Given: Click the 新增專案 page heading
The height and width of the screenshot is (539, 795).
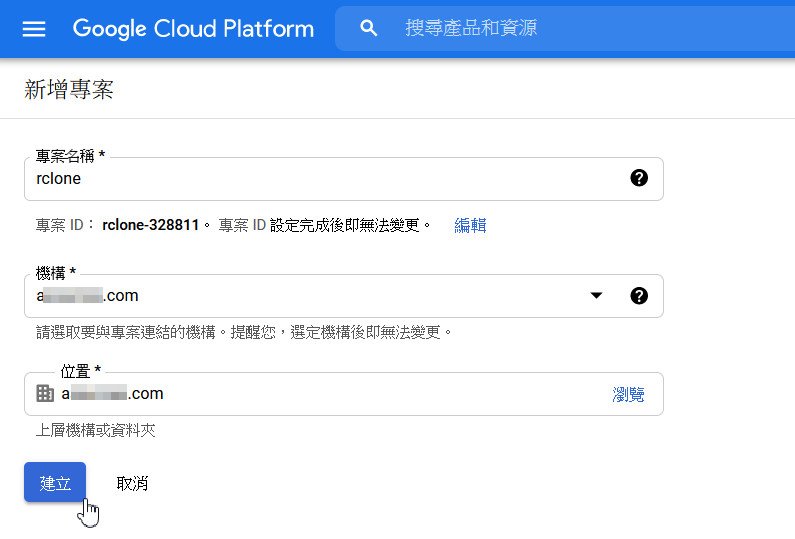Looking at the screenshot, I should pyautogui.click(x=69, y=90).
